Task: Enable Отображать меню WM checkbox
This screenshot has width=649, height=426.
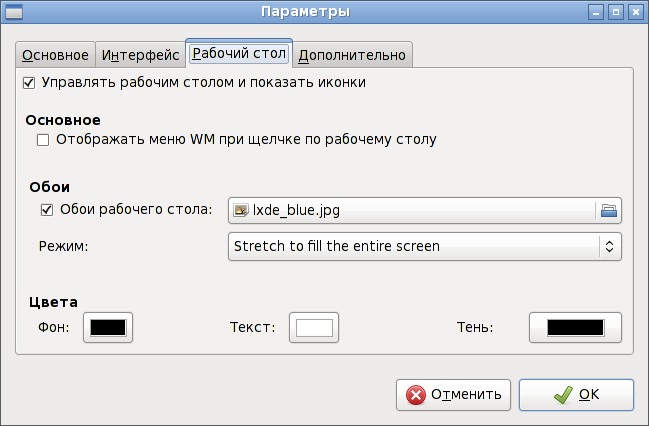Action: pyautogui.click(x=43, y=140)
